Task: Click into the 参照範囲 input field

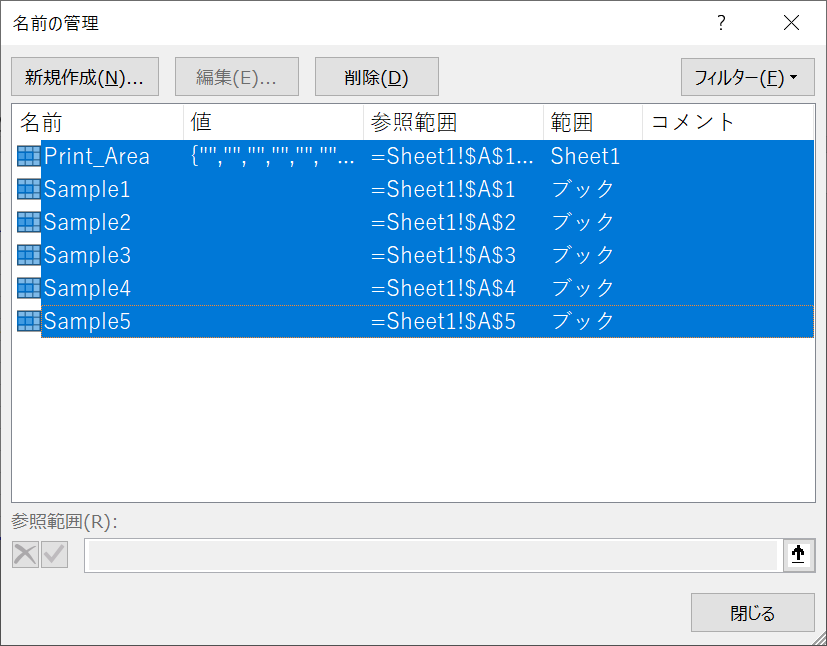Action: [x=431, y=555]
